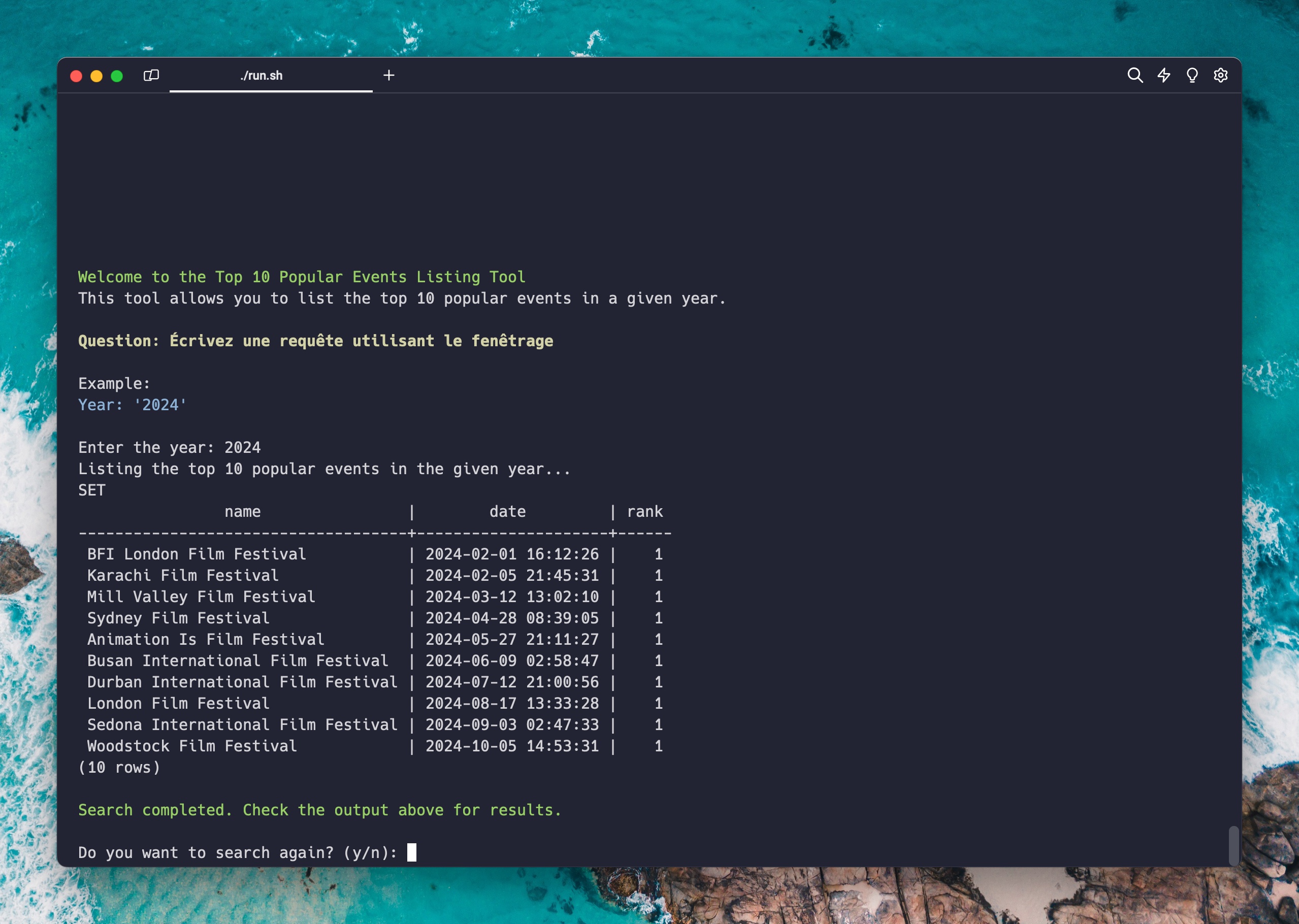1299x924 pixels.
Task: Select the ./run.sh tab
Action: (261, 76)
